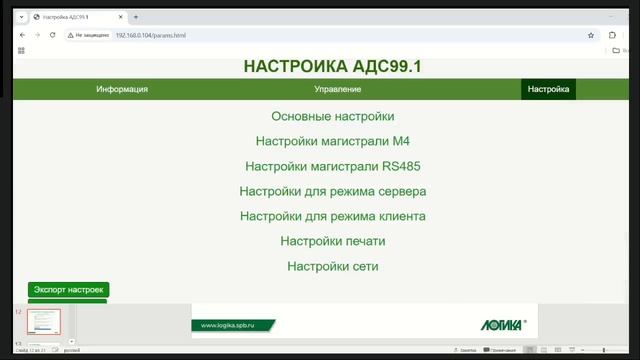Open PowerPoint Примечания comments button
Viewport: 640px width, 360px height.
pyautogui.click(x=500, y=350)
